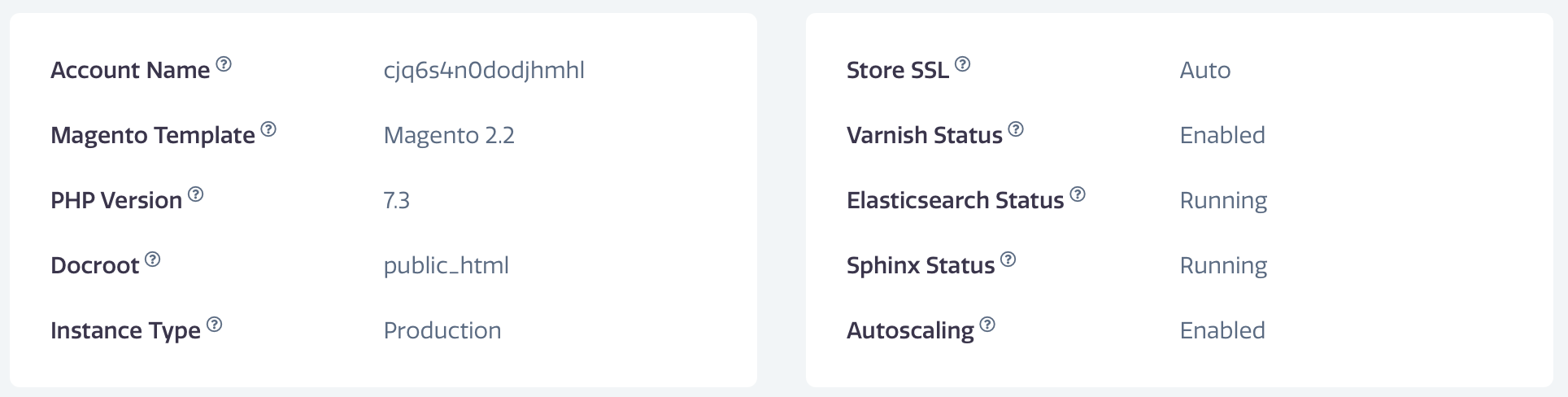
Task: Click the question mark next to PHP Version
Action: tap(196, 194)
